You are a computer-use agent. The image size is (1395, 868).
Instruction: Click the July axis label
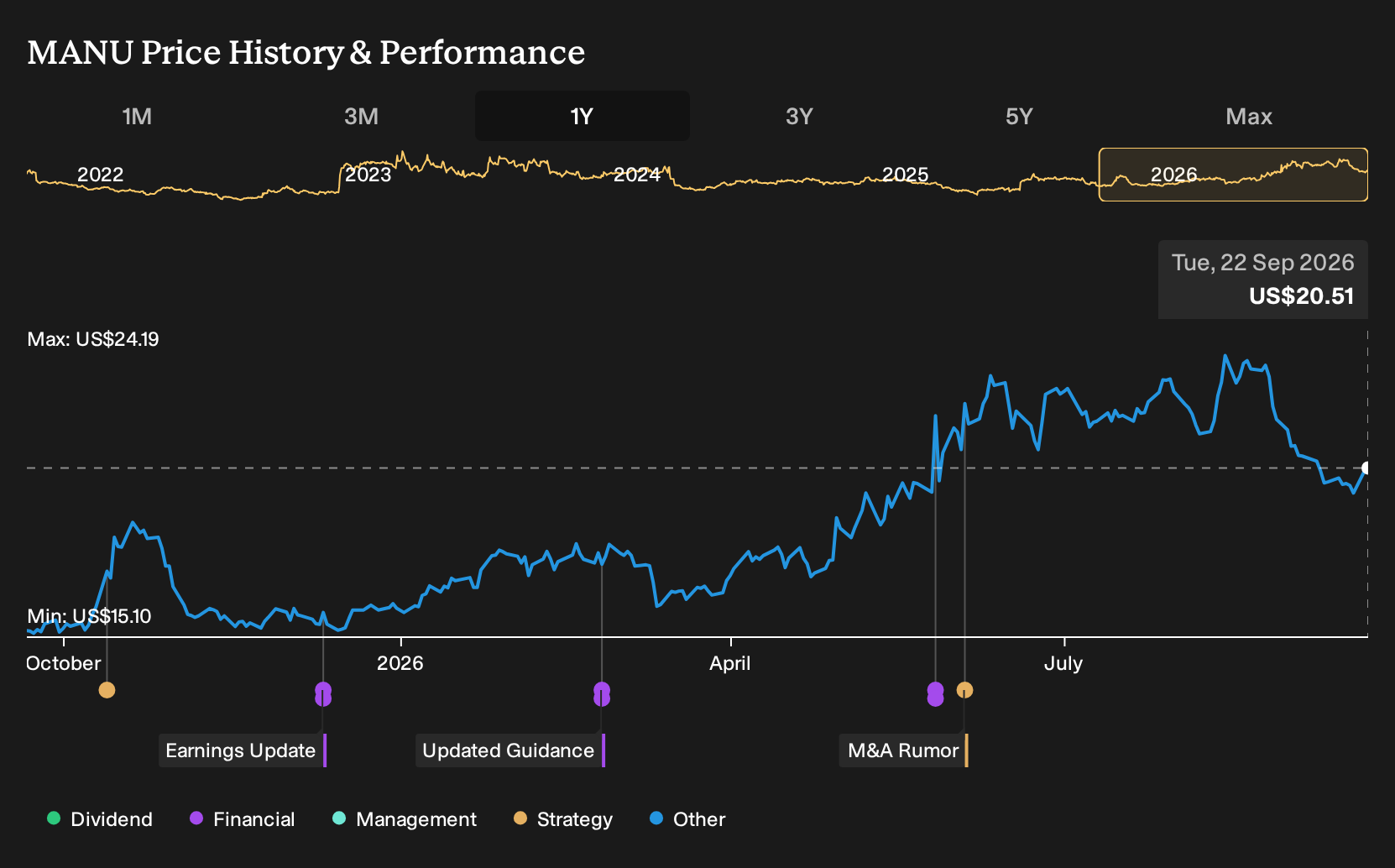[1063, 663]
